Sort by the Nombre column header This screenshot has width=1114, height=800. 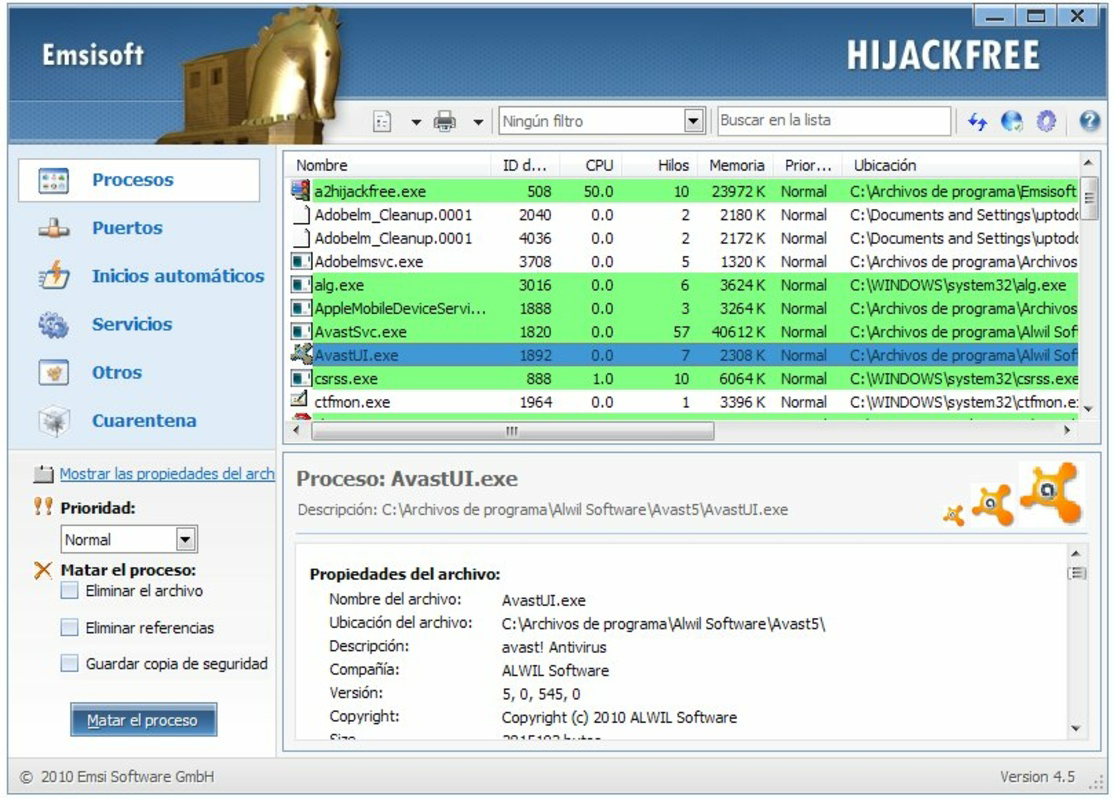point(389,166)
